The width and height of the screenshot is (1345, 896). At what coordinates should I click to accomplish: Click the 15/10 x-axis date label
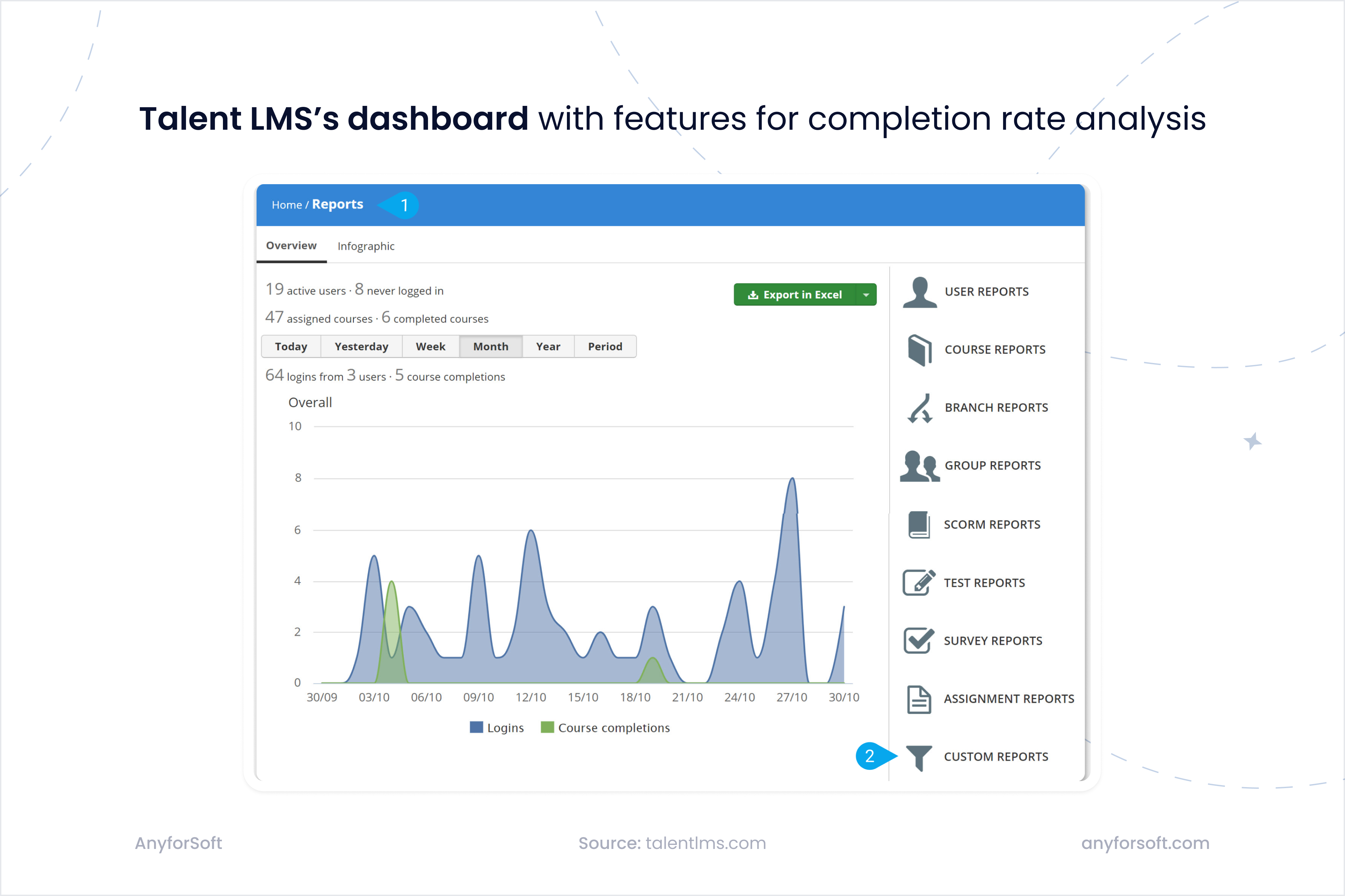point(583,698)
